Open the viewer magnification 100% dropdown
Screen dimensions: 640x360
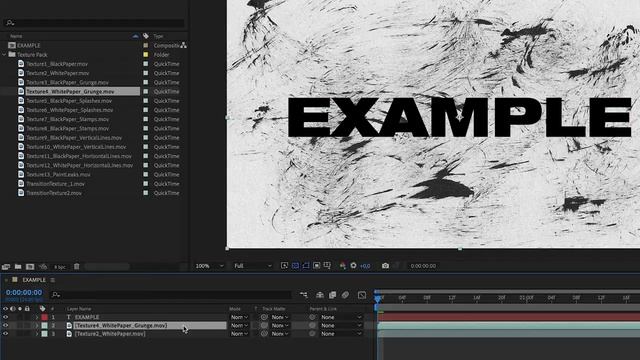pos(209,266)
